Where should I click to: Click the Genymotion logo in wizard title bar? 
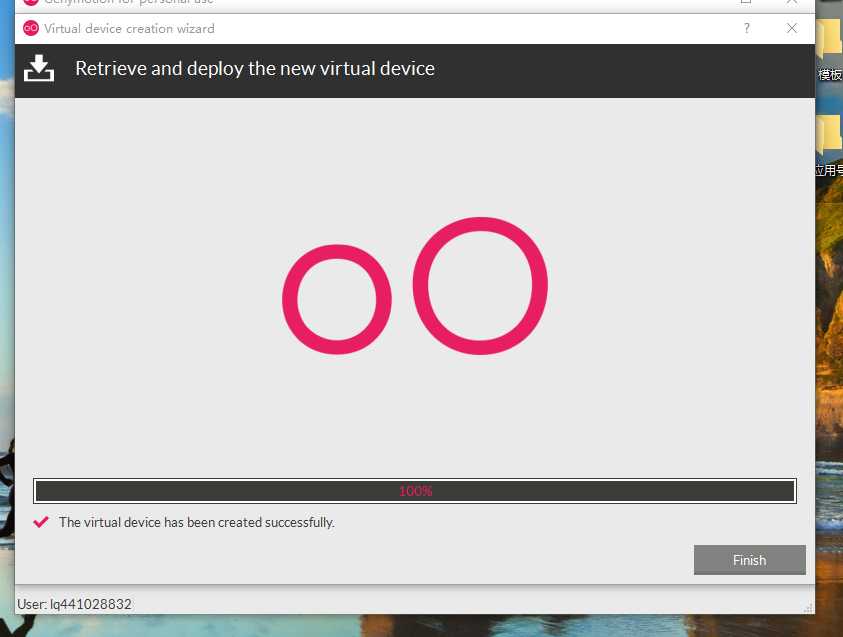click(31, 28)
